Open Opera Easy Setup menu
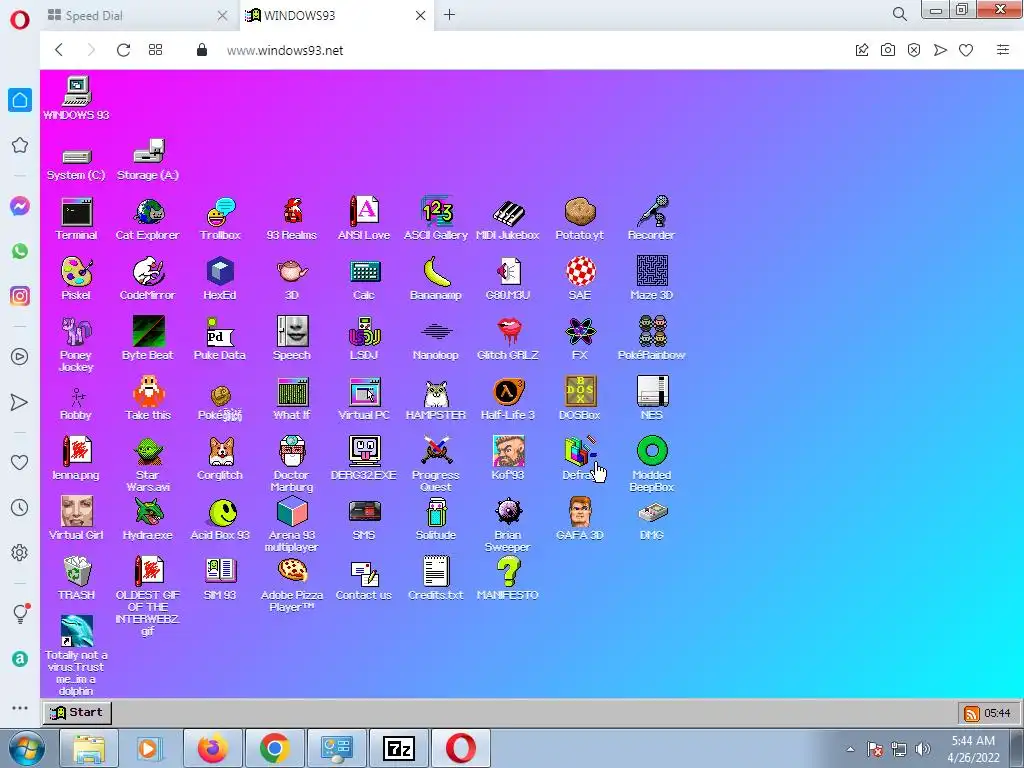Image resolution: width=1024 pixels, height=768 pixels. click(x=1003, y=50)
